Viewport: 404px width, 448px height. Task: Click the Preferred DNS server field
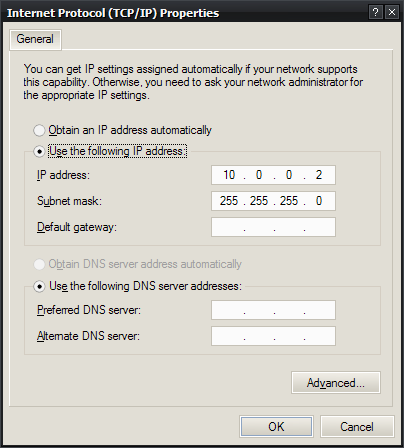click(273, 310)
